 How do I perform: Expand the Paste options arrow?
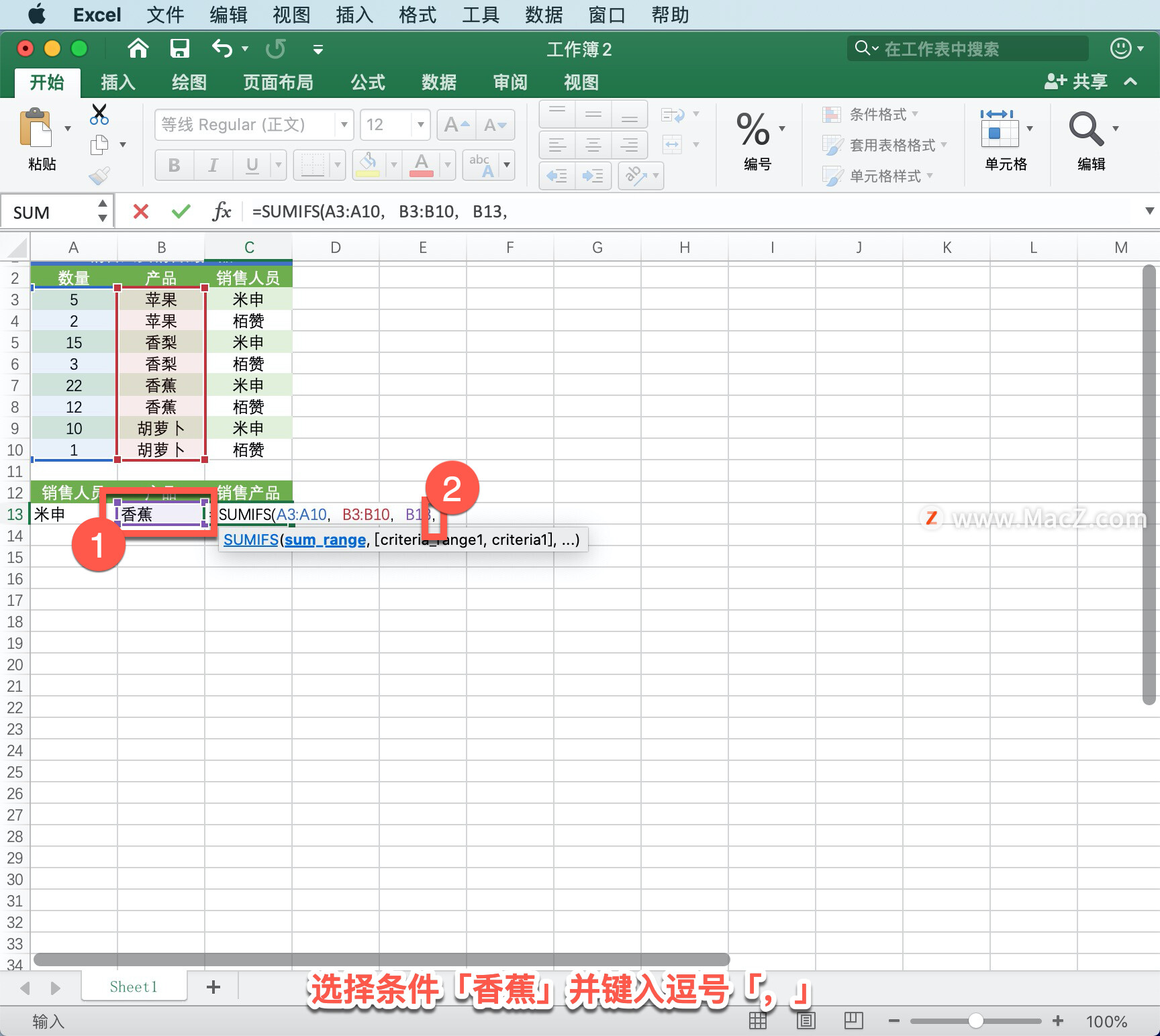(x=68, y=128)
